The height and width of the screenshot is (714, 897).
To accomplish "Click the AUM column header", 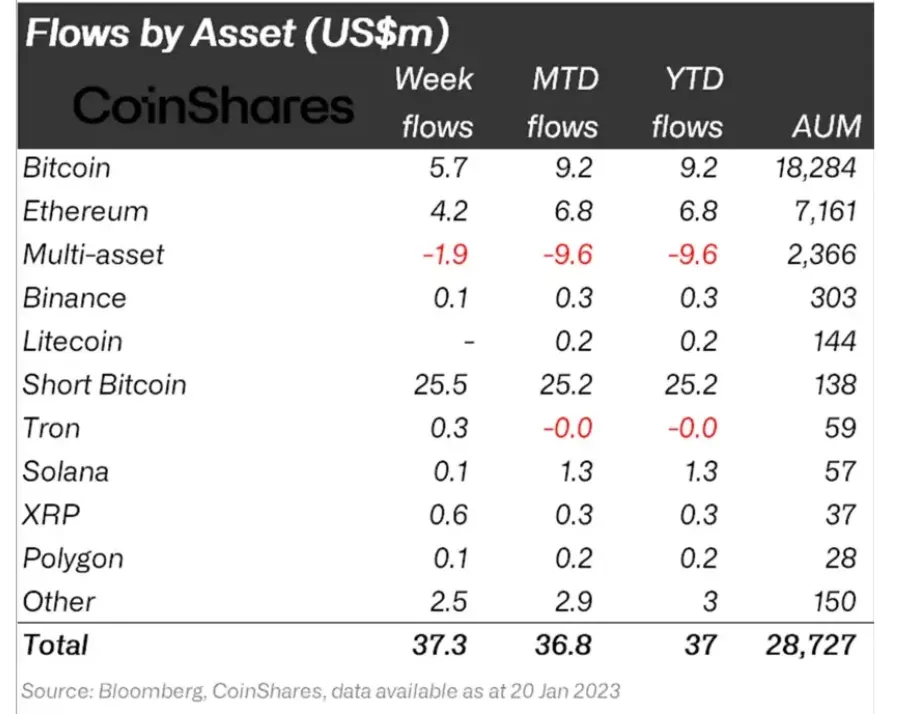I will 824,127.
